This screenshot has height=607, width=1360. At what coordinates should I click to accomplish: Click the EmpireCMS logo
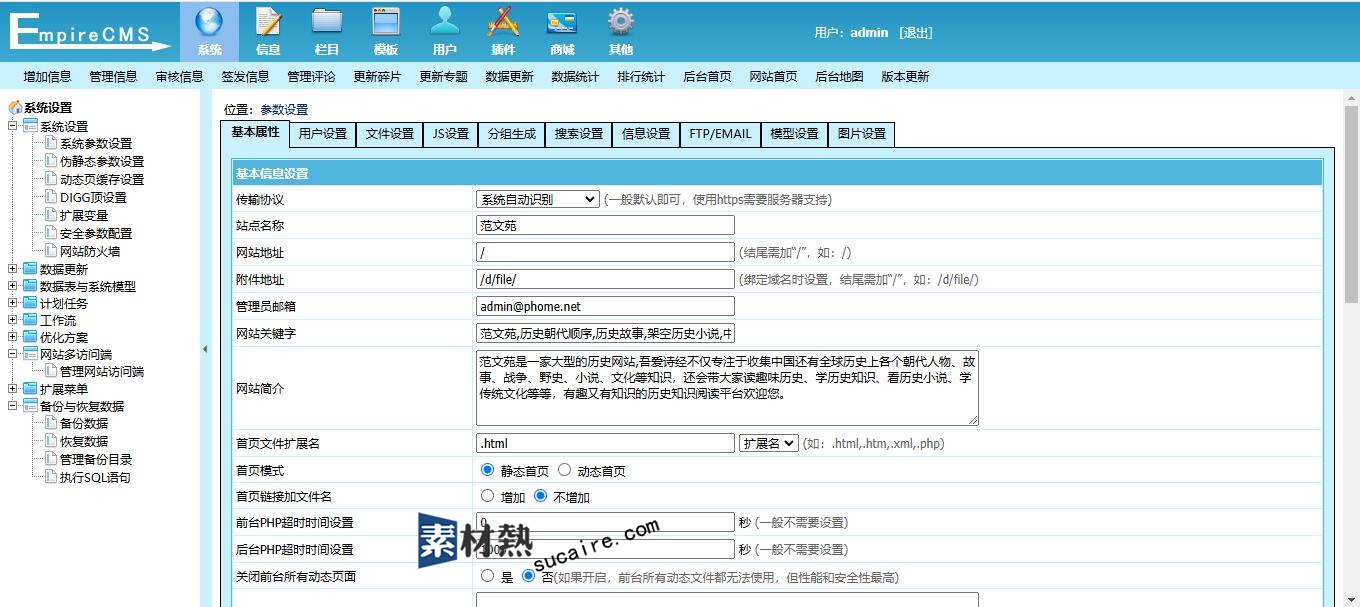[x=90, y=31]
